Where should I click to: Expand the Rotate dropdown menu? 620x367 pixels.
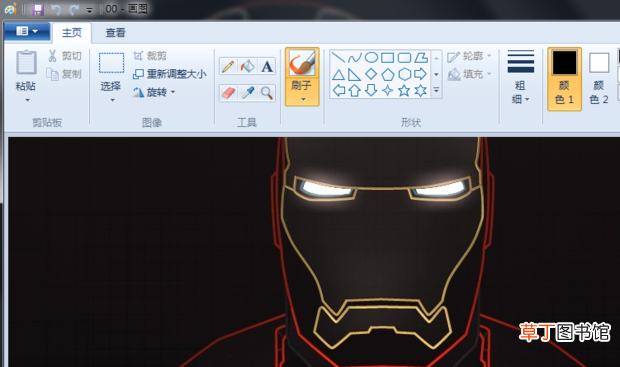pos(173,92)
